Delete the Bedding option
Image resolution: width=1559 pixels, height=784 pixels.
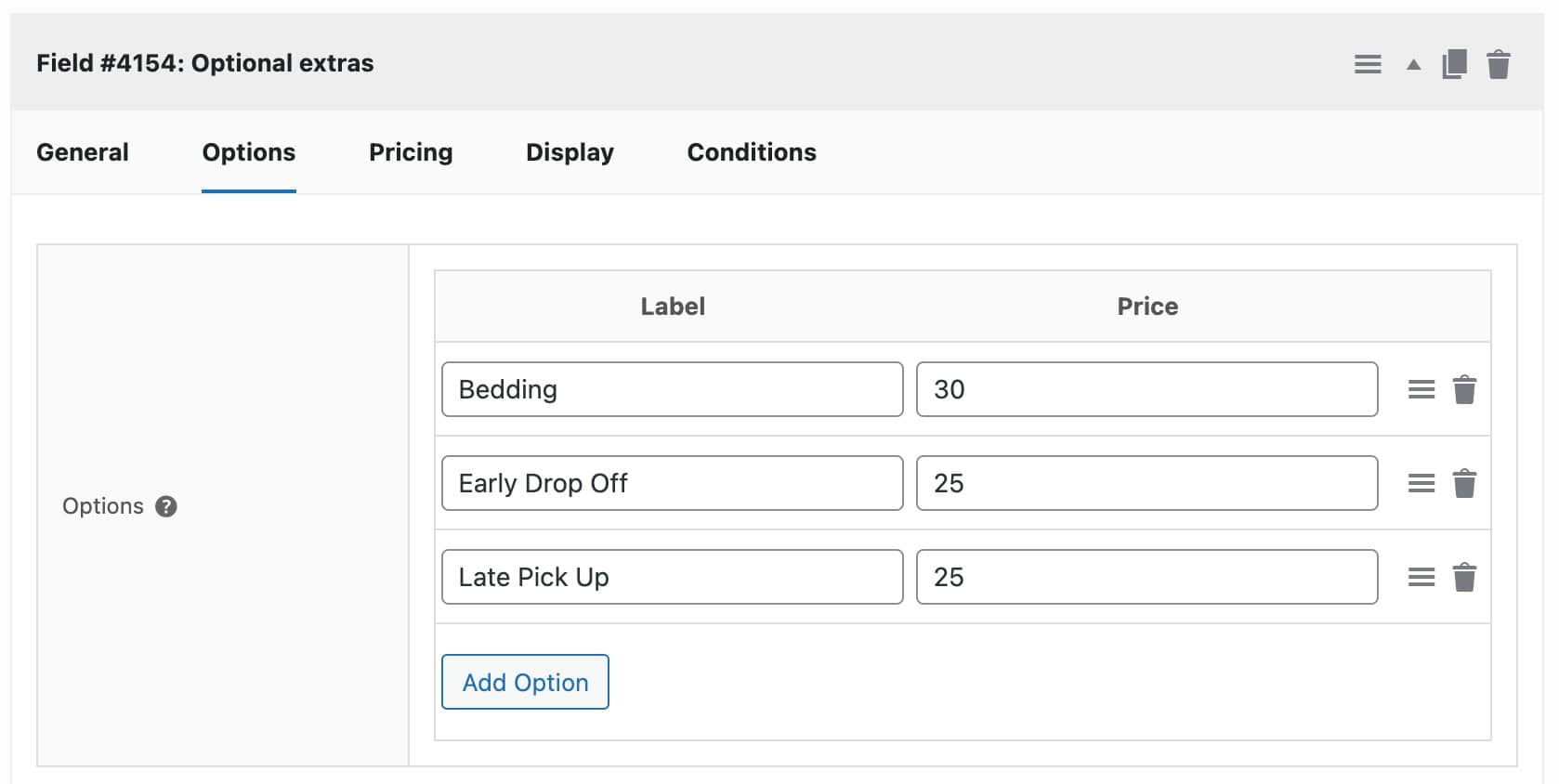coord(1464,389)
